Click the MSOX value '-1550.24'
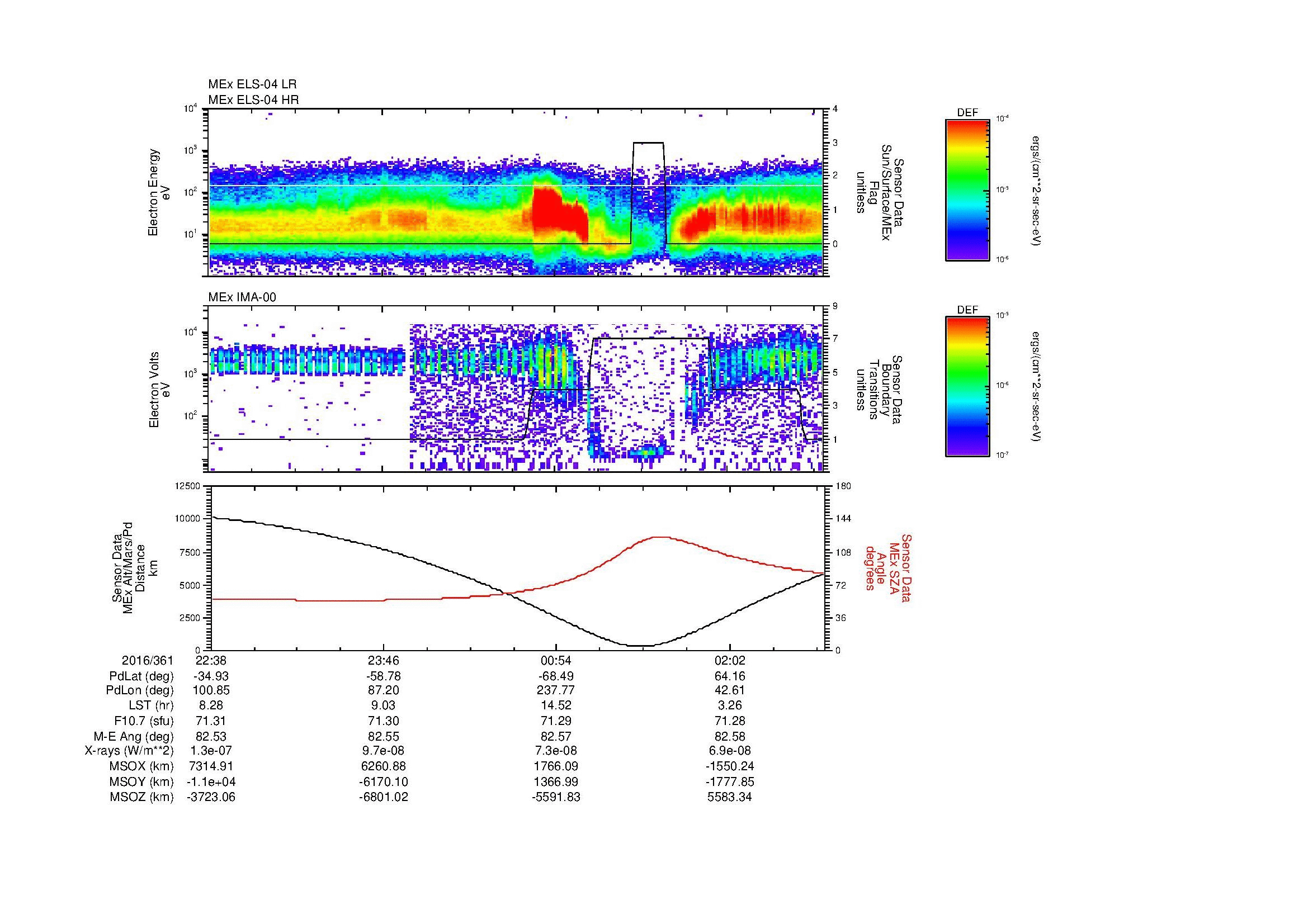The width and height of the screenshot is (1308, 924). pyautogui.click(x=730, y=766)
